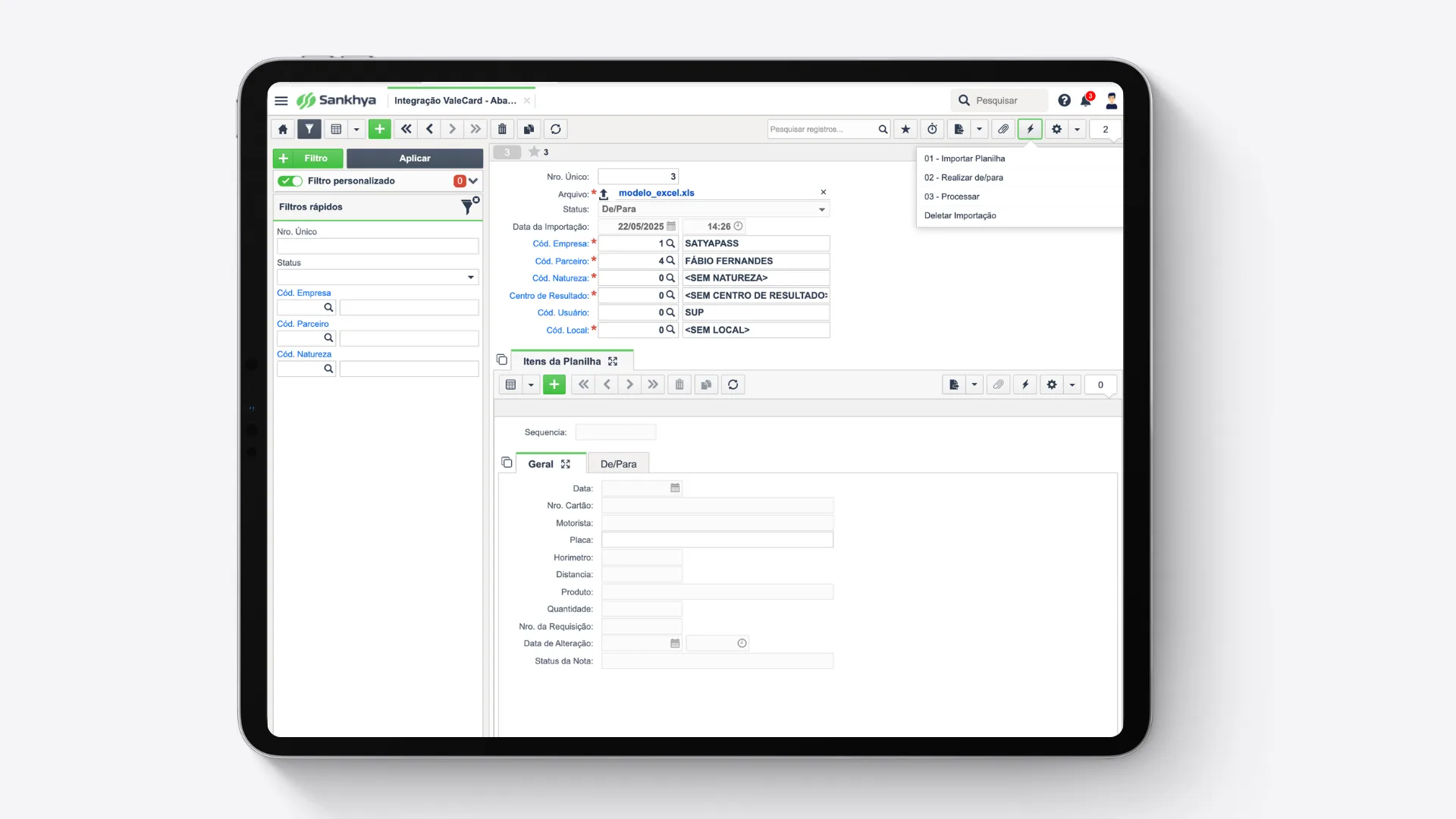
Task: Open settings dropdown arrow in top toolbar
Action: click(x=1077, y=129)
